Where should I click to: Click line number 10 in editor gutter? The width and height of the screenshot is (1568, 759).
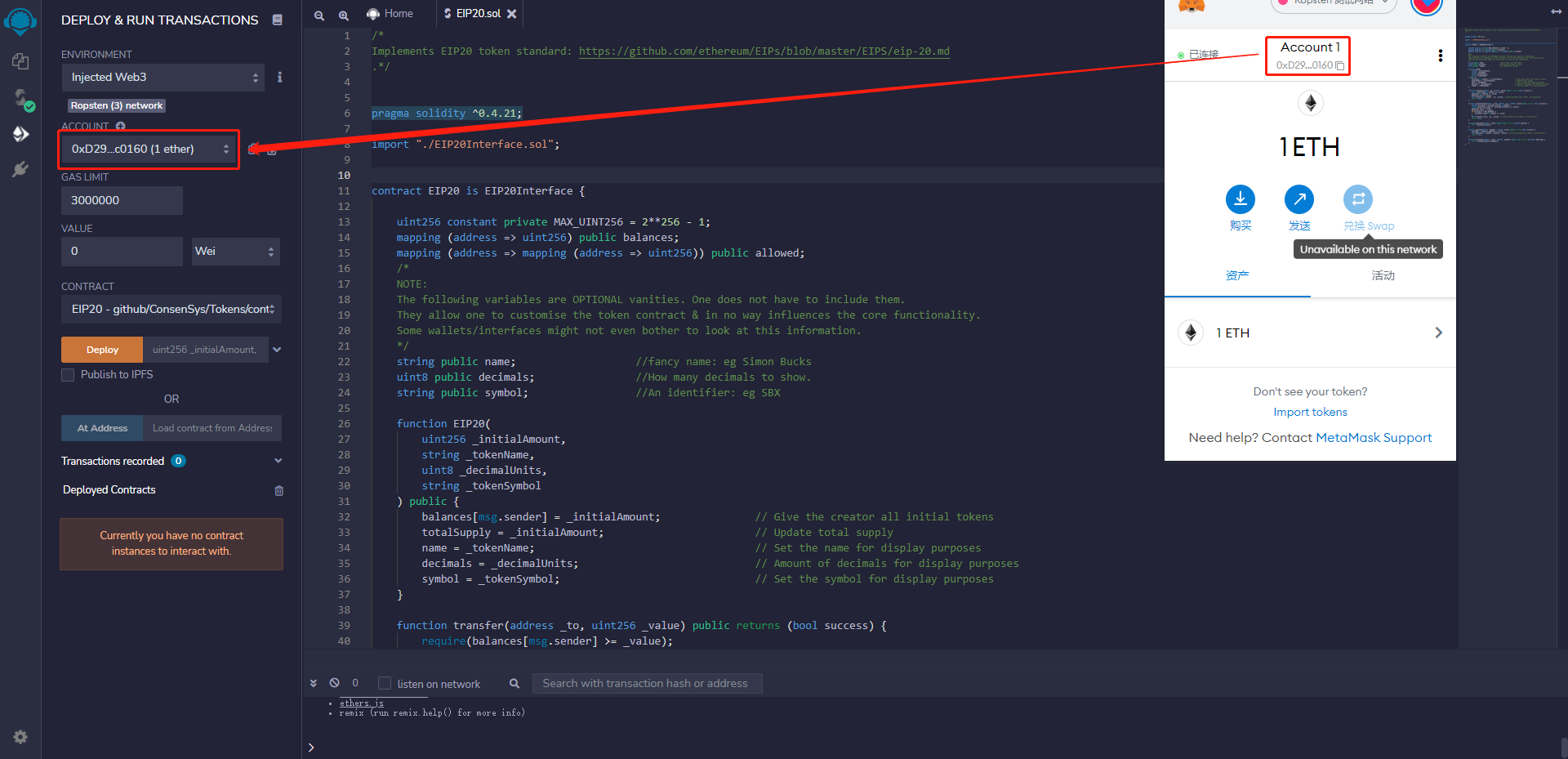pyautogui.click(x=344, y=176)
